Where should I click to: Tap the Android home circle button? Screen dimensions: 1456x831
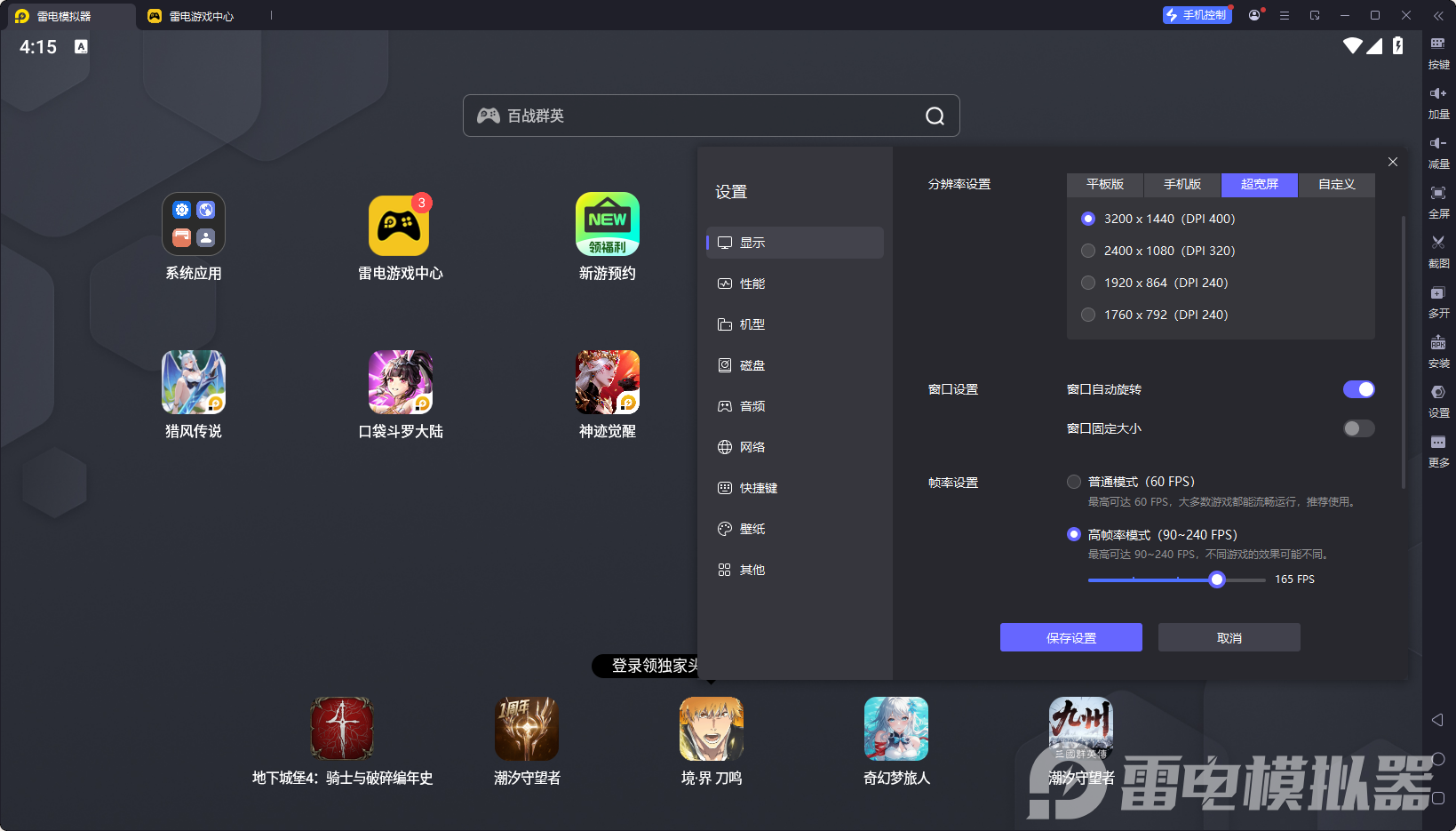tap(1438, 759)
